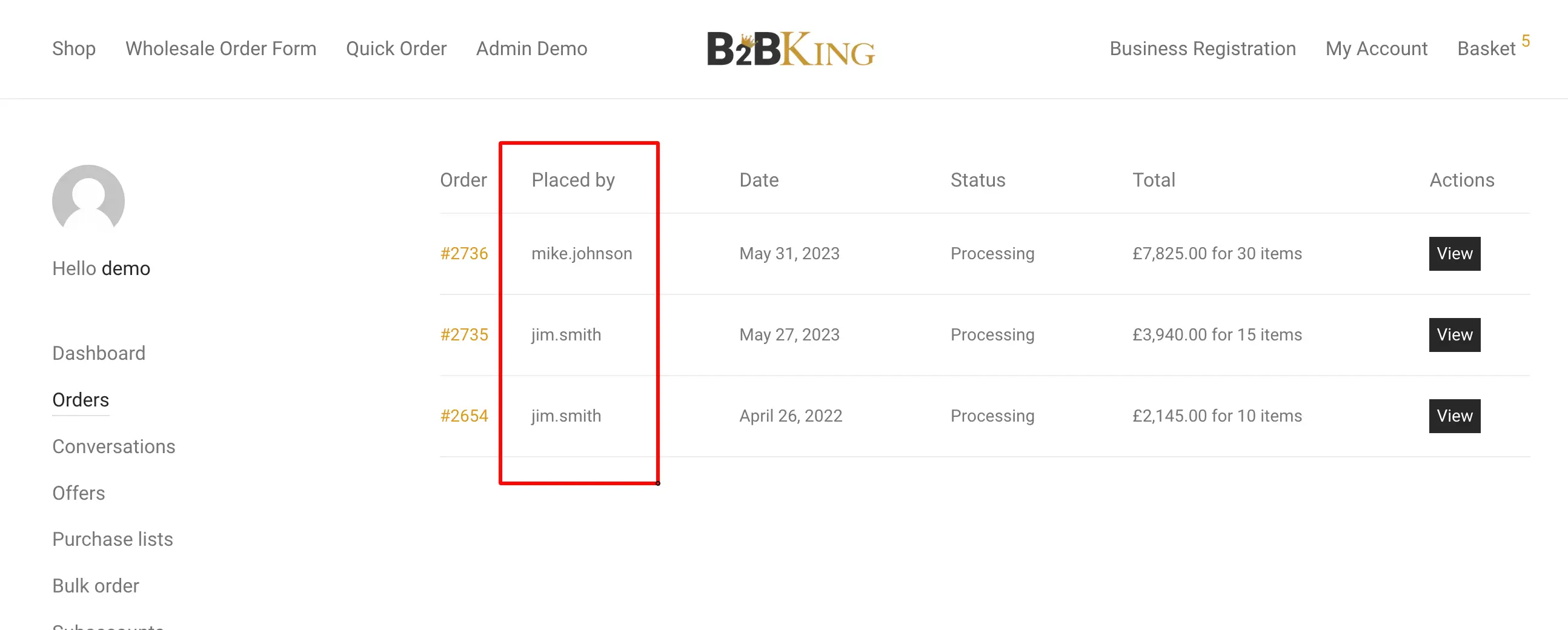Select Admin Demo in navigation
The height and width of the screenshot is (630, 1568).
click(531, 48)
